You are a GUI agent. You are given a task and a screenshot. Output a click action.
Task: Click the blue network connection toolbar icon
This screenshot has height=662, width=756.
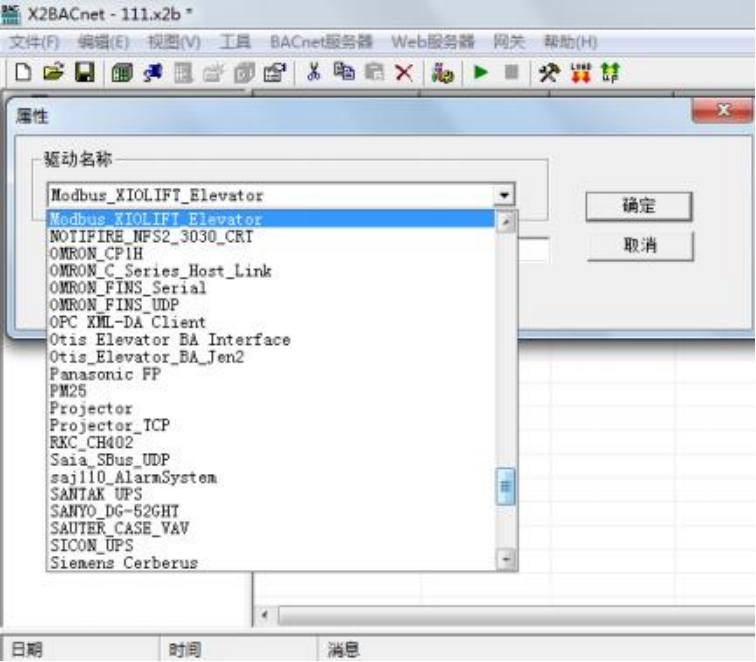152,73
